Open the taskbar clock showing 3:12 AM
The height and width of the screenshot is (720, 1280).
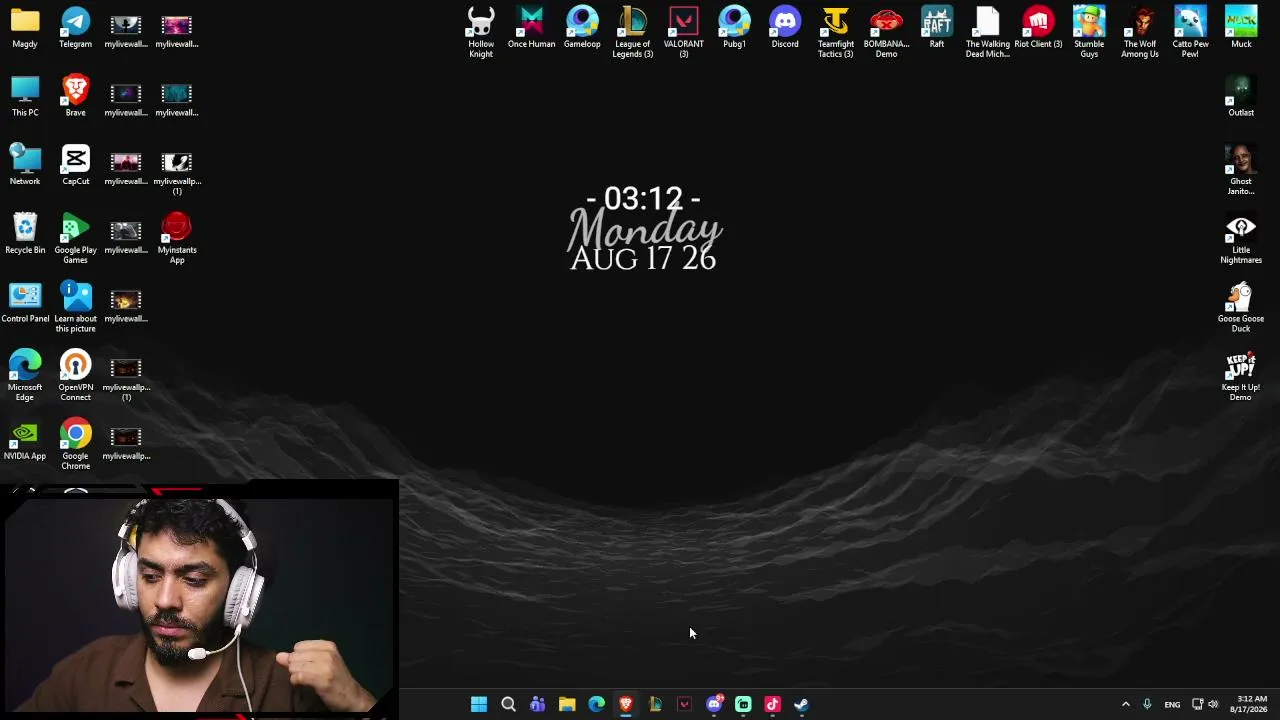1249,704
